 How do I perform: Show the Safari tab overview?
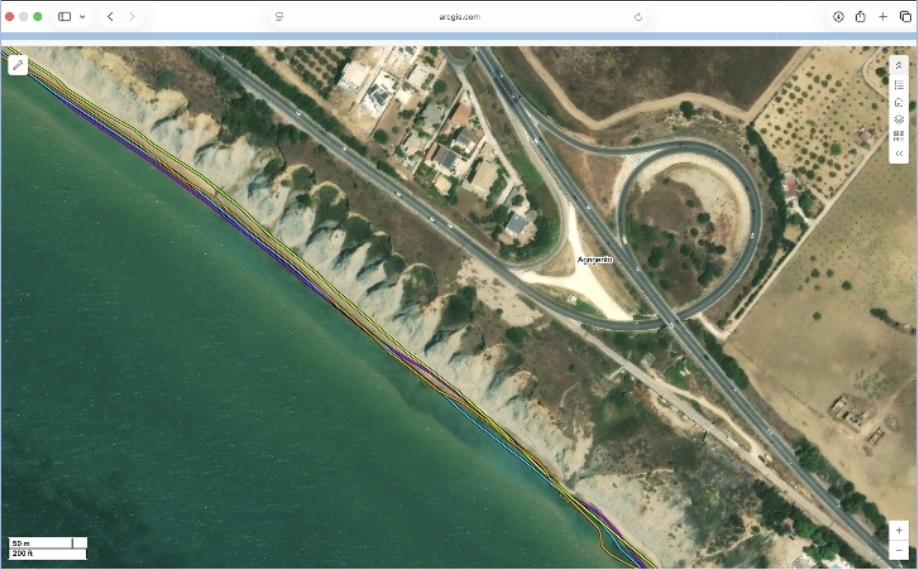[x=905, y=17]
